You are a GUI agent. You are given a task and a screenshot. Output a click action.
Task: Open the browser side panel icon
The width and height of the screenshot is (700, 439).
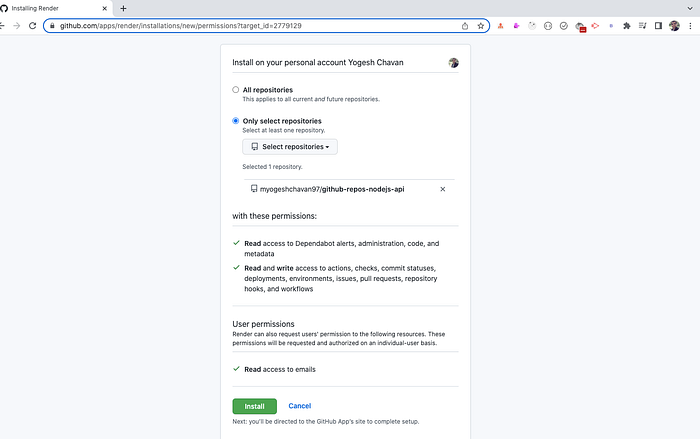click(x=658, y=26)
